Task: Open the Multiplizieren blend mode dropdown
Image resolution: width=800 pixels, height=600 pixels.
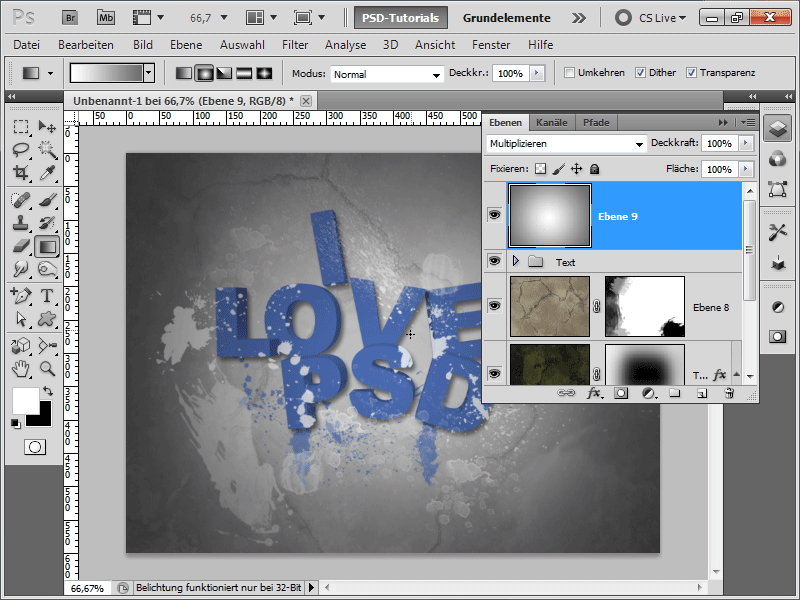Action: (566, 144)
